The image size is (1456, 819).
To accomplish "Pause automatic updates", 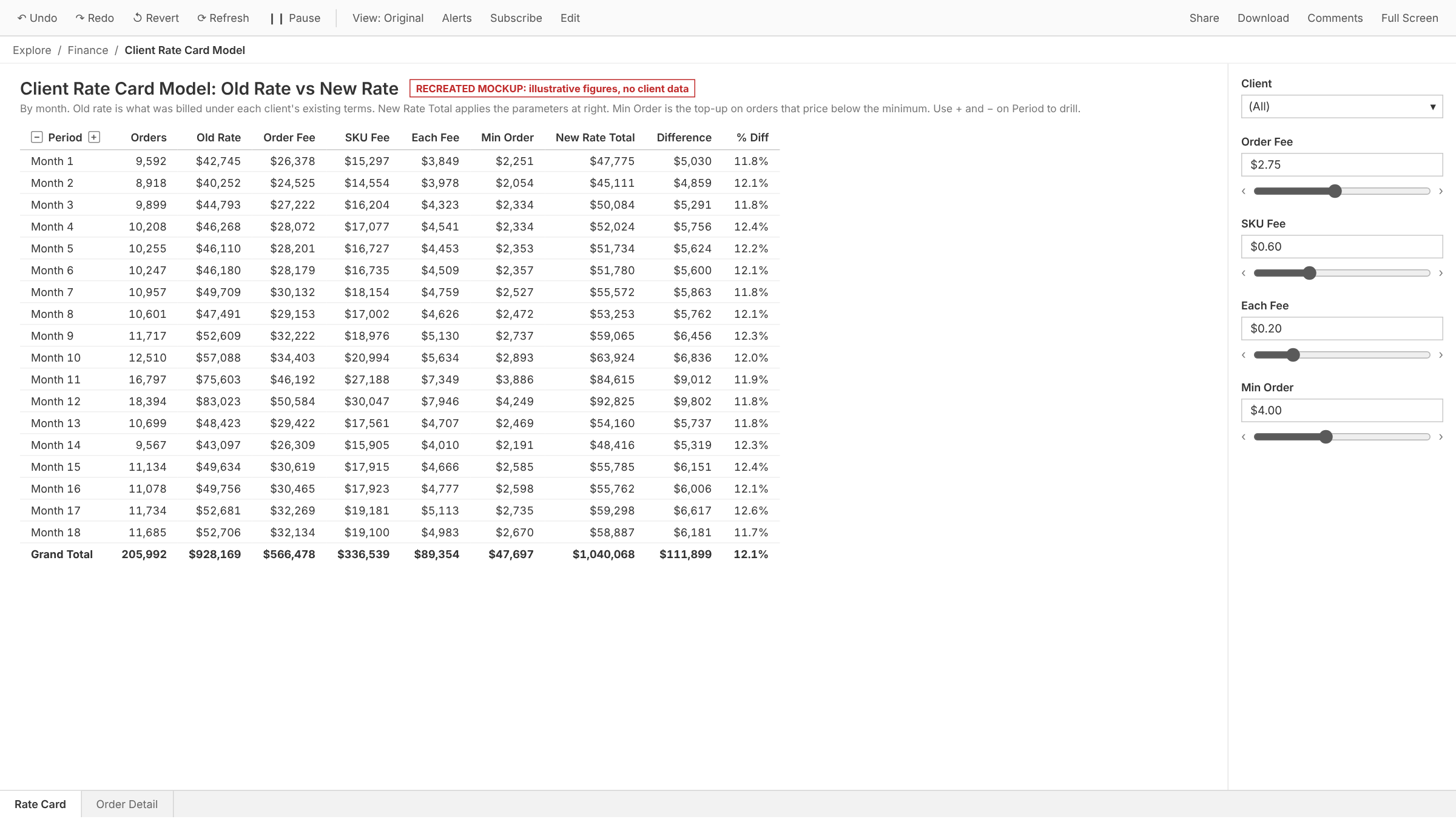I will pyautogui.click(x=295, y=18).
